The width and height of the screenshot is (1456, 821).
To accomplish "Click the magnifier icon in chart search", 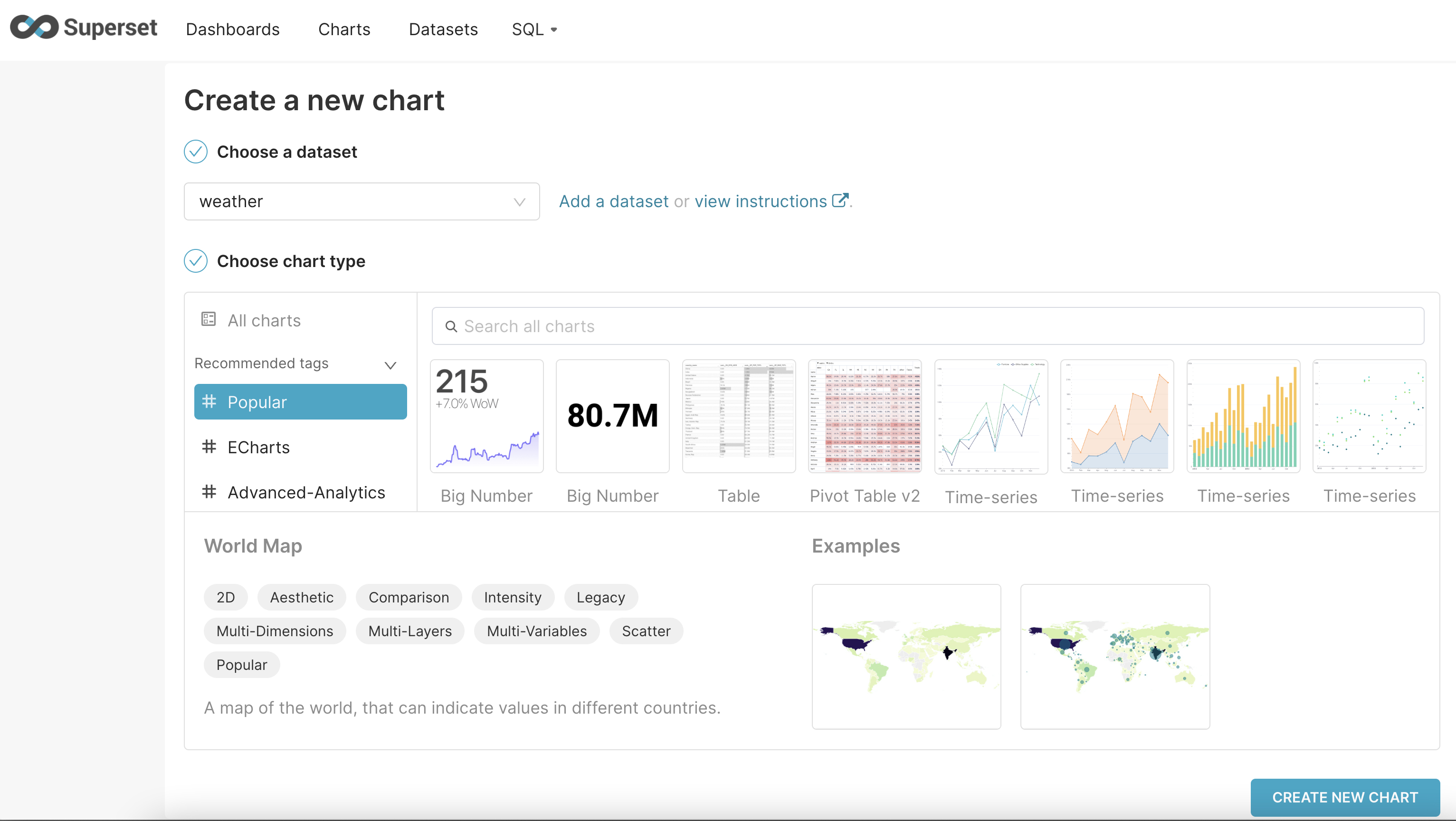I will [x=451, y=326].
